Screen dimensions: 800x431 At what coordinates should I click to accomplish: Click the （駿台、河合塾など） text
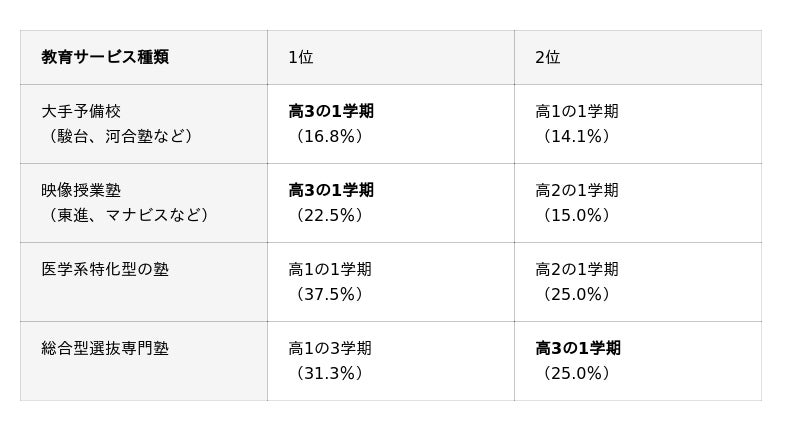coord(120,136)
